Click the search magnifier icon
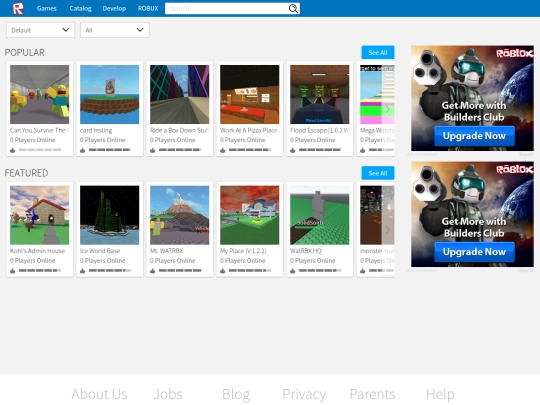 (x=293, y=9)
